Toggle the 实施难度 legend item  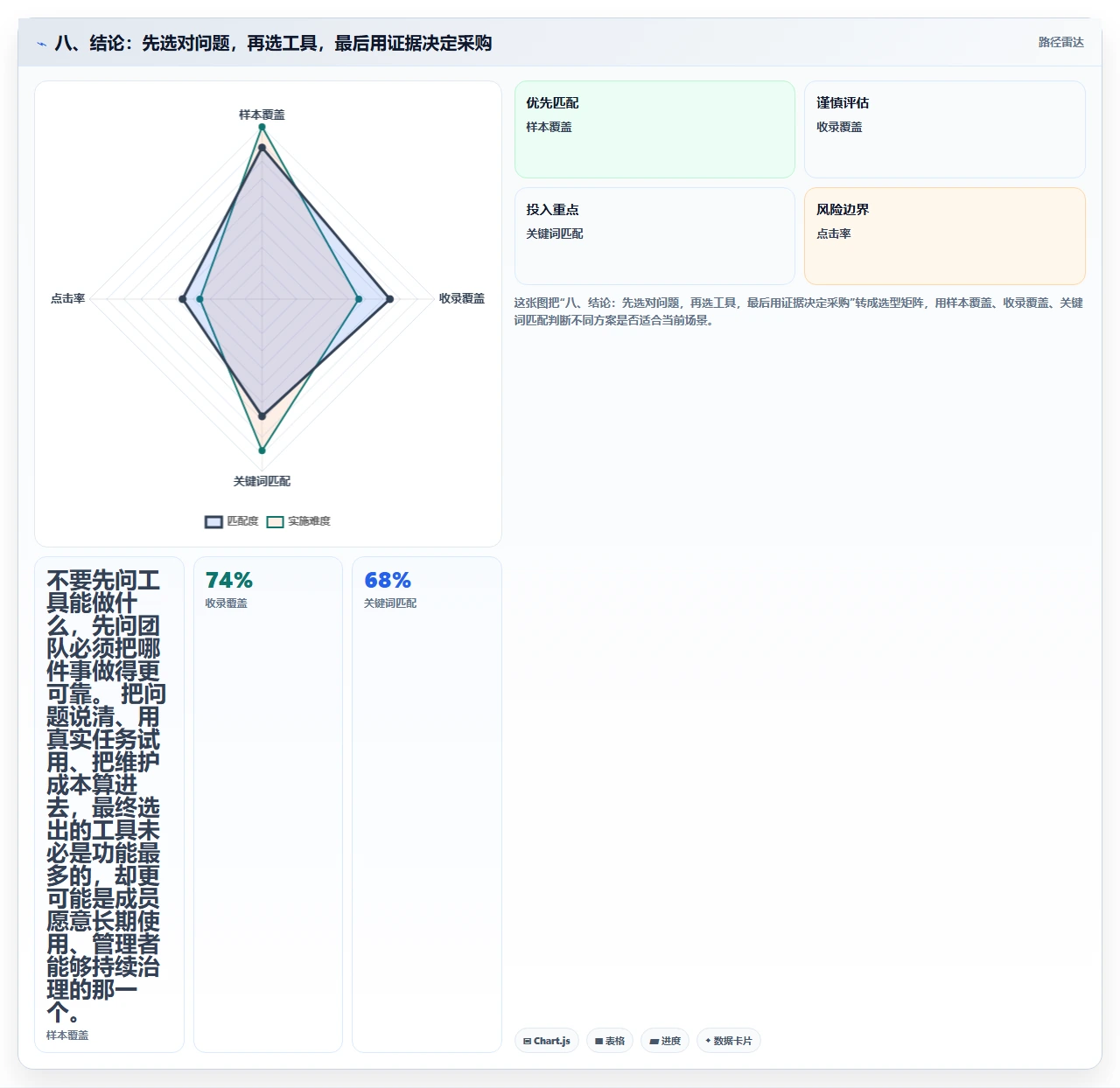point(298,521)
